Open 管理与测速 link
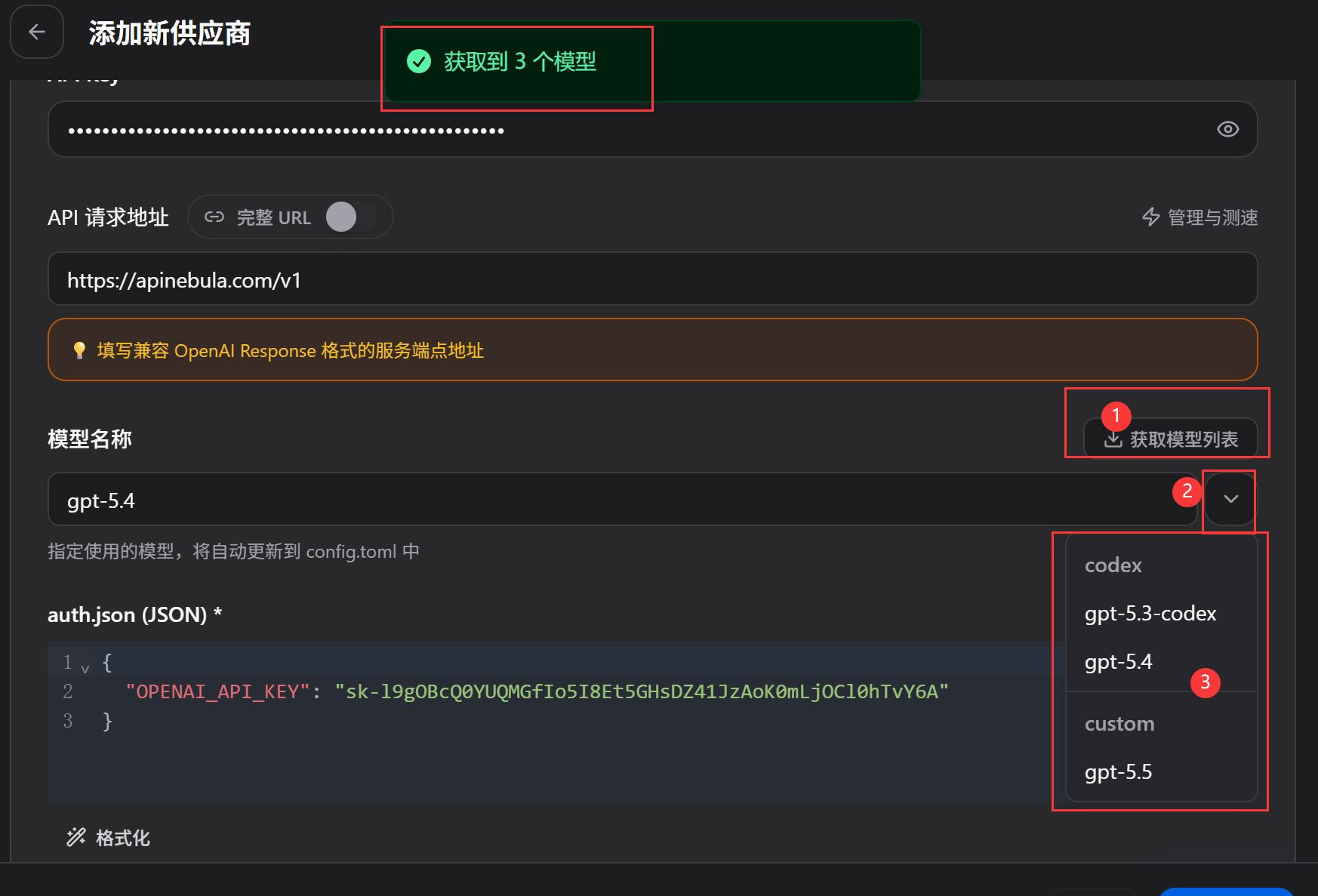Image resolution: width=1318 pixels, height=896 pixels. pos(1199,217)
